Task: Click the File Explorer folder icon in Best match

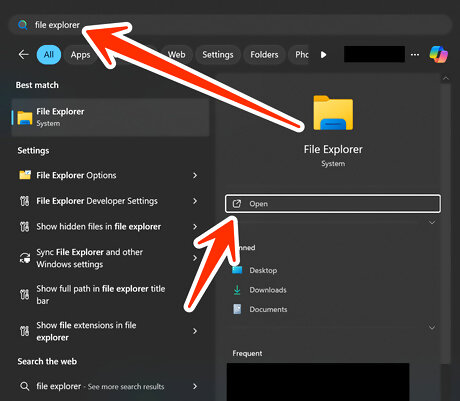Action: coord(25,118)
